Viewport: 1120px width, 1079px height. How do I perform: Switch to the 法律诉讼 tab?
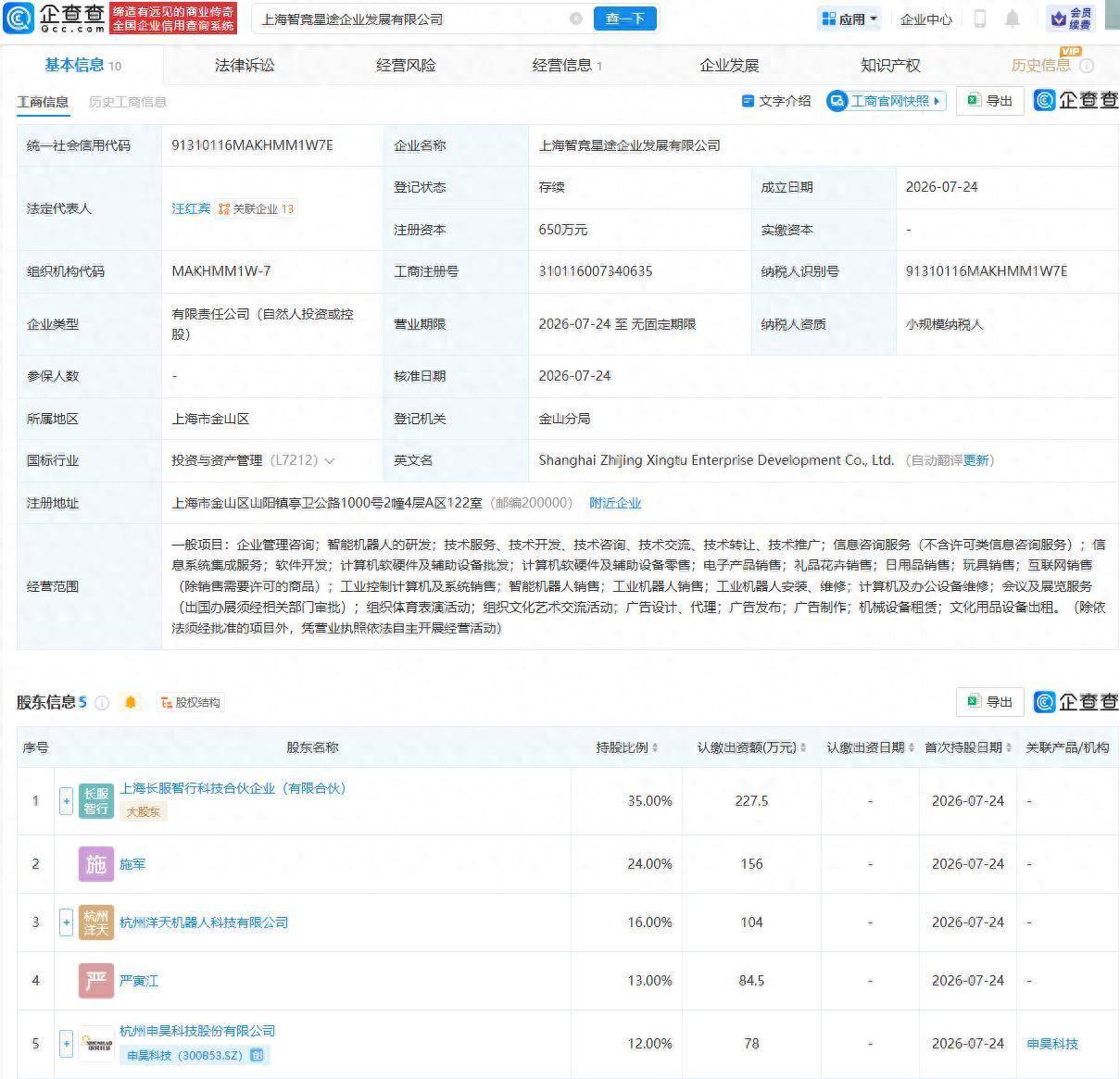[245, 65]
